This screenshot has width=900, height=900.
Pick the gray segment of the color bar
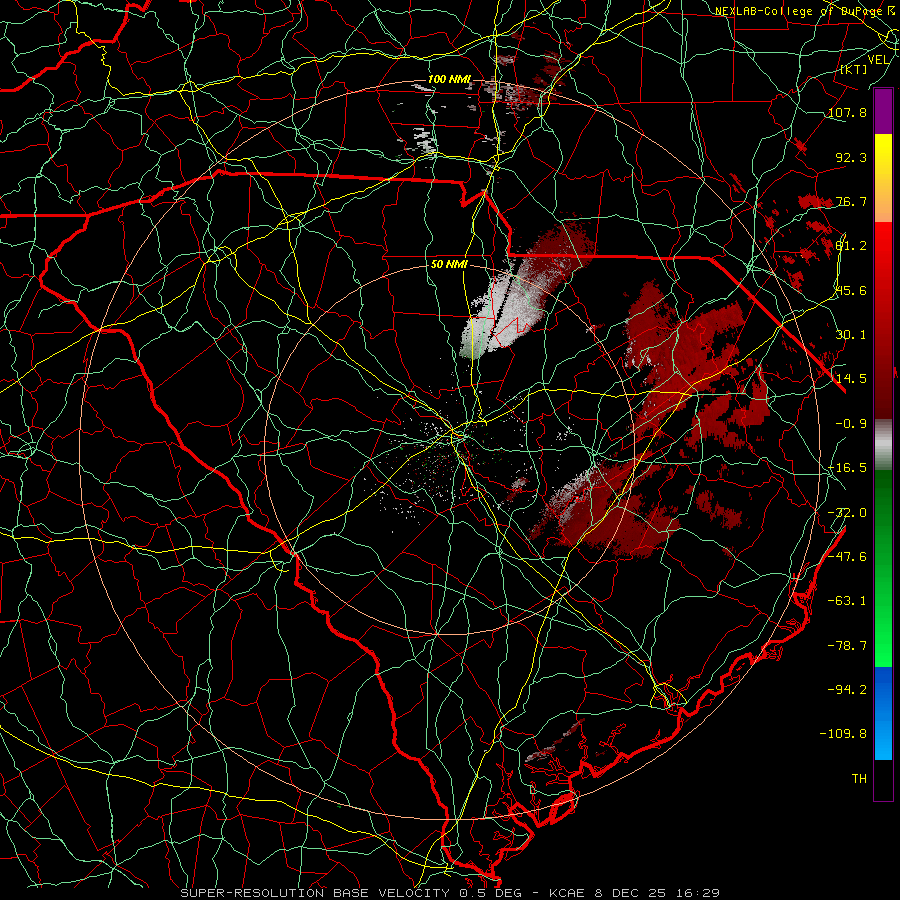[883, 444]
